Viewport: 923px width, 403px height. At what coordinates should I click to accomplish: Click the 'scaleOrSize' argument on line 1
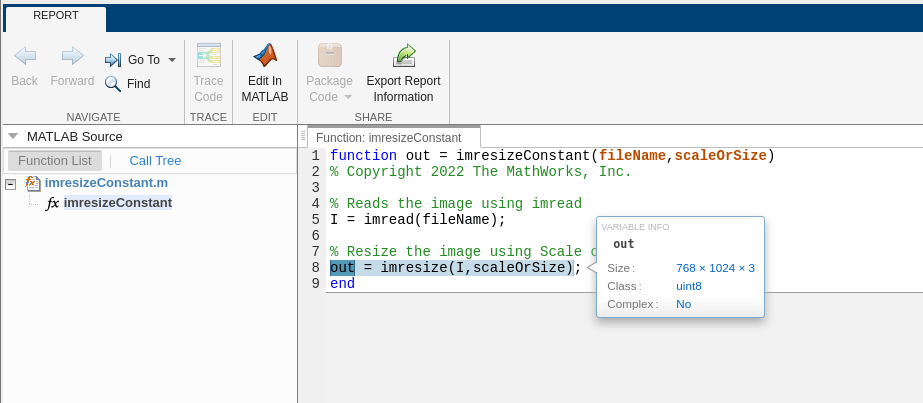(720, 155)
